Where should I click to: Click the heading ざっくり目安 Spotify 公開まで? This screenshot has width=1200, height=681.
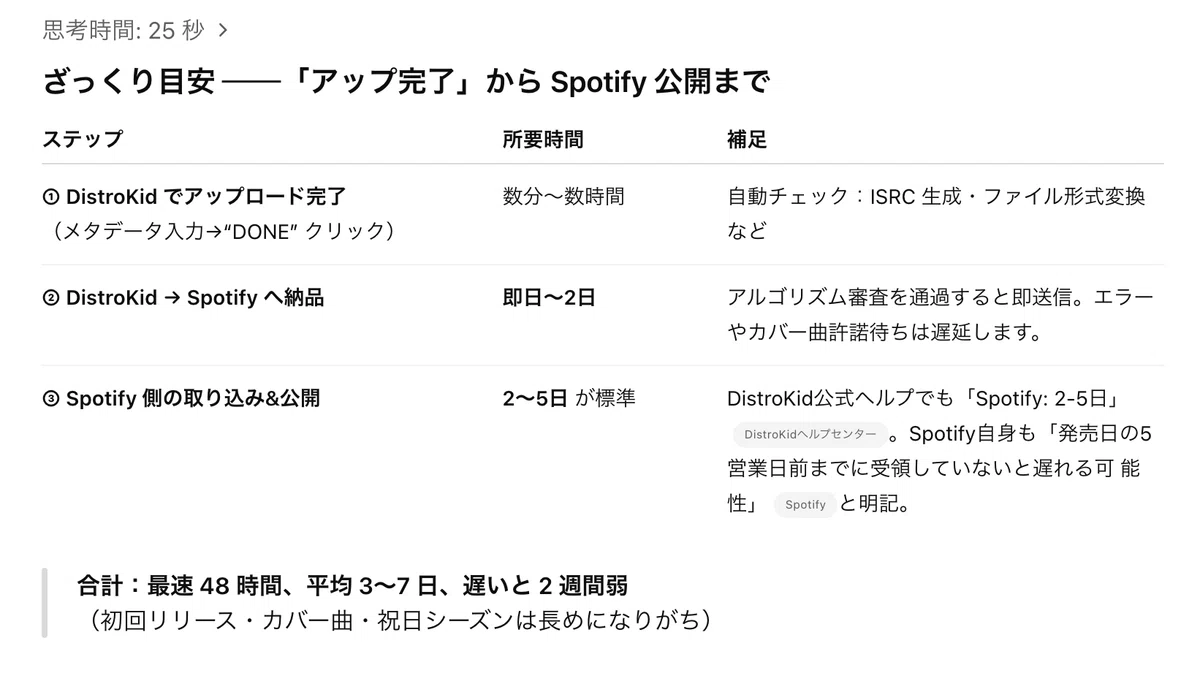click(405, 82)
